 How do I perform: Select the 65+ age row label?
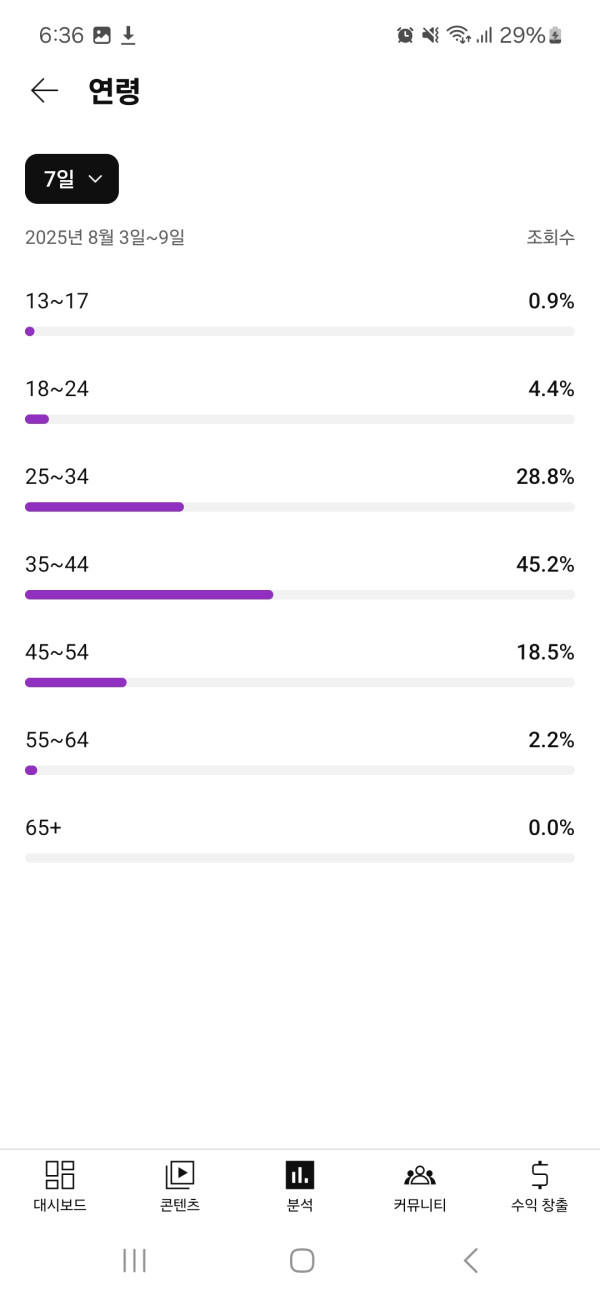point(43,828)
